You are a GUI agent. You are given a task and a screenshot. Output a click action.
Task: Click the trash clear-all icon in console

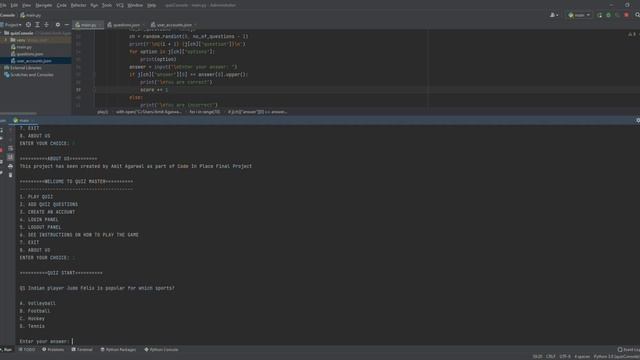pos(10,175)
